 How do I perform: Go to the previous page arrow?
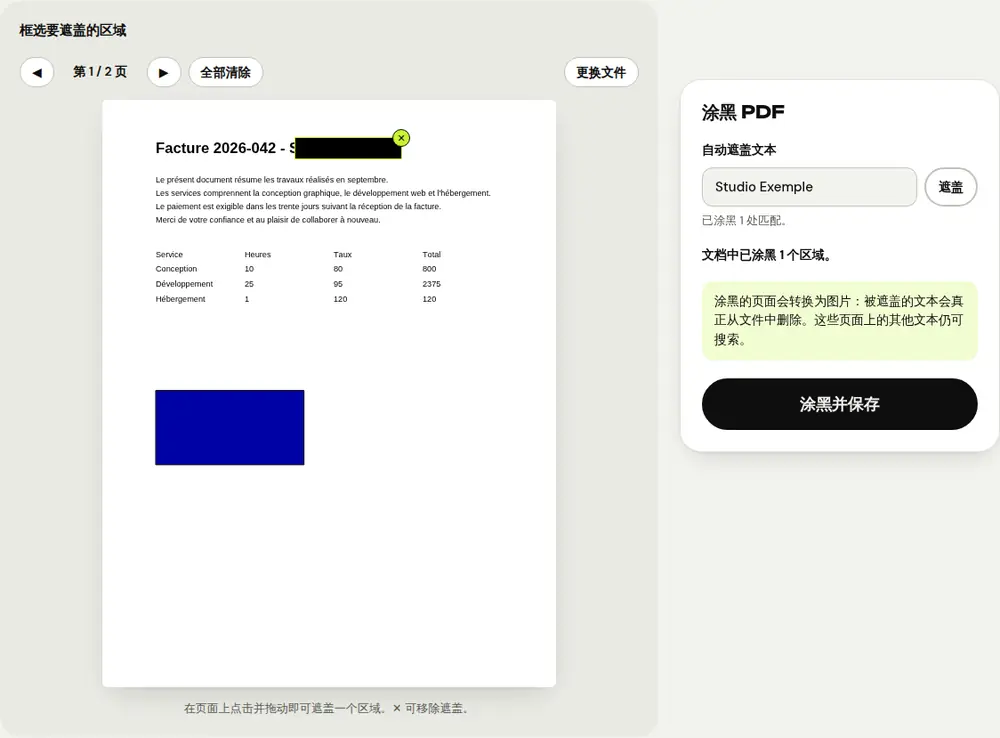(x=37, y=72)
